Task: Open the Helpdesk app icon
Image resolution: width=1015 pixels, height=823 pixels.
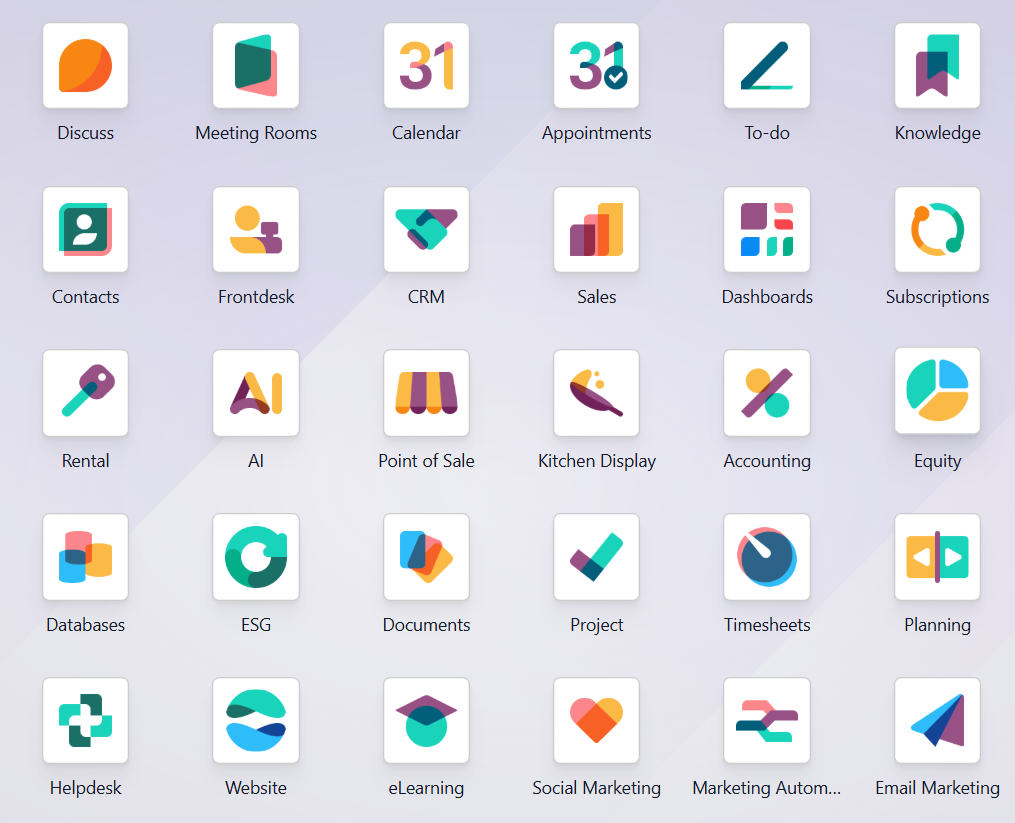Action: click(85, 720)
